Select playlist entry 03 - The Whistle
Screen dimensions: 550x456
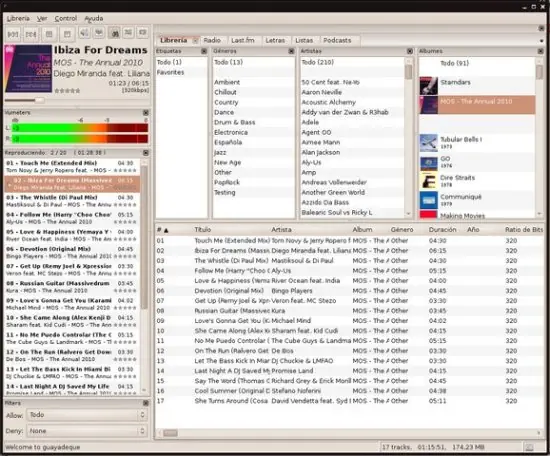pyautogui.click(x=72, y=201)
